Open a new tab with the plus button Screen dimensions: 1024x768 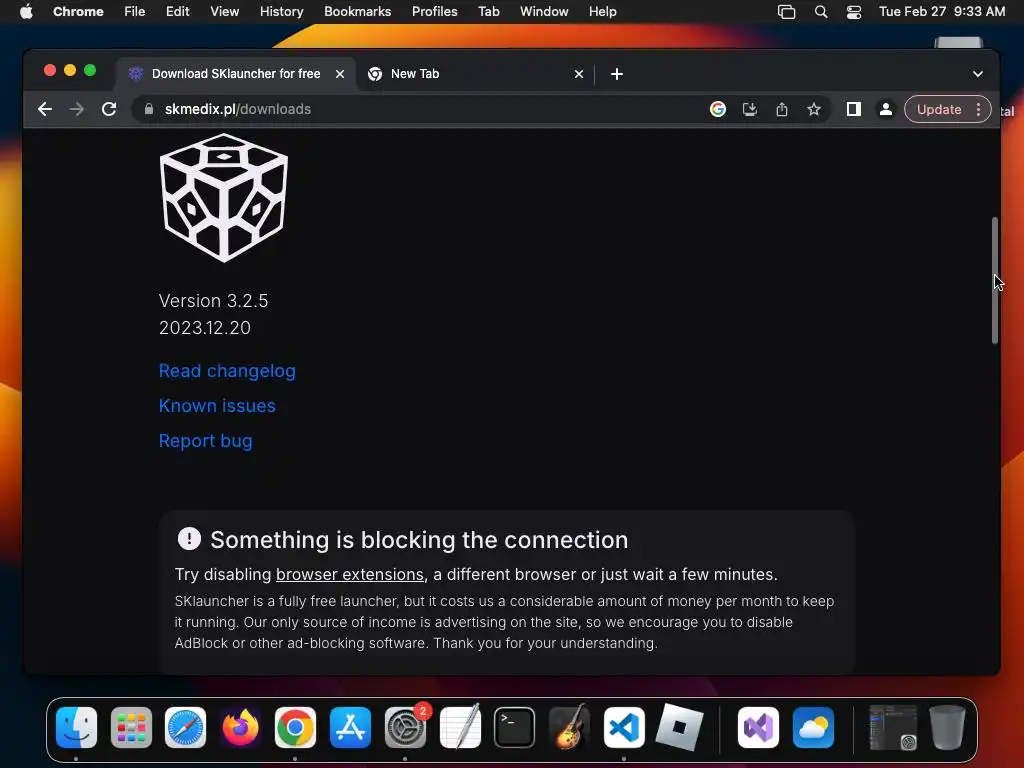pos(616,74)
